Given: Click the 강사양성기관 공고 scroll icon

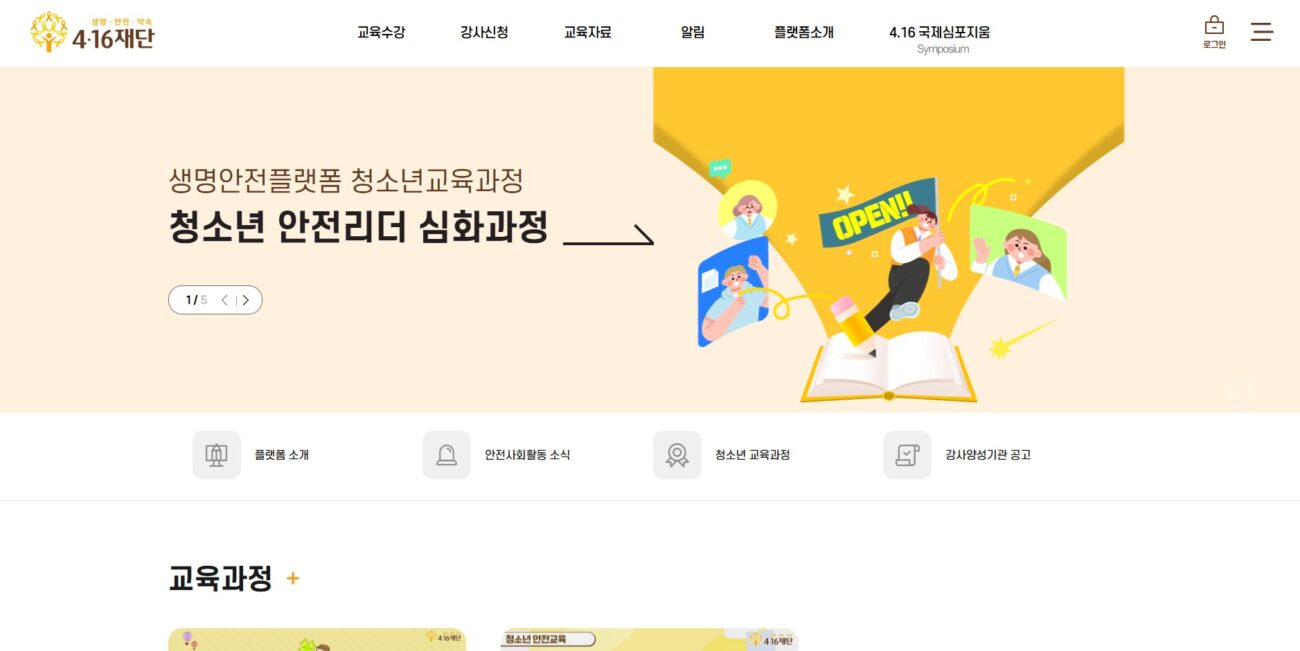Looking at the screenshot, I should point(907,455).
